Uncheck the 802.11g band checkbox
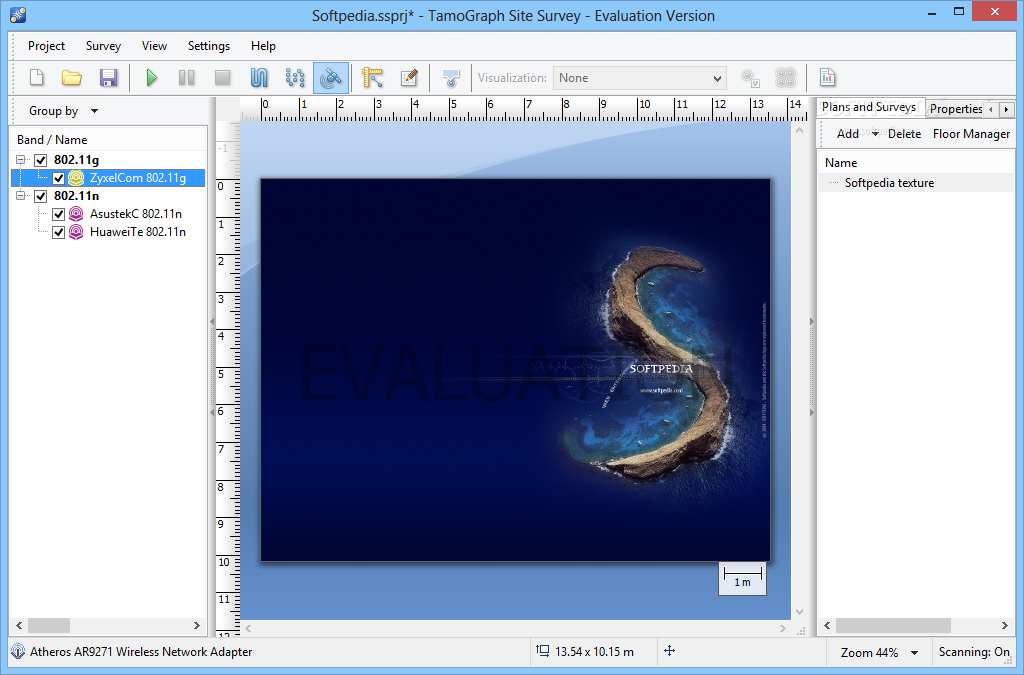1024x675 pixels. pos(40,160)
